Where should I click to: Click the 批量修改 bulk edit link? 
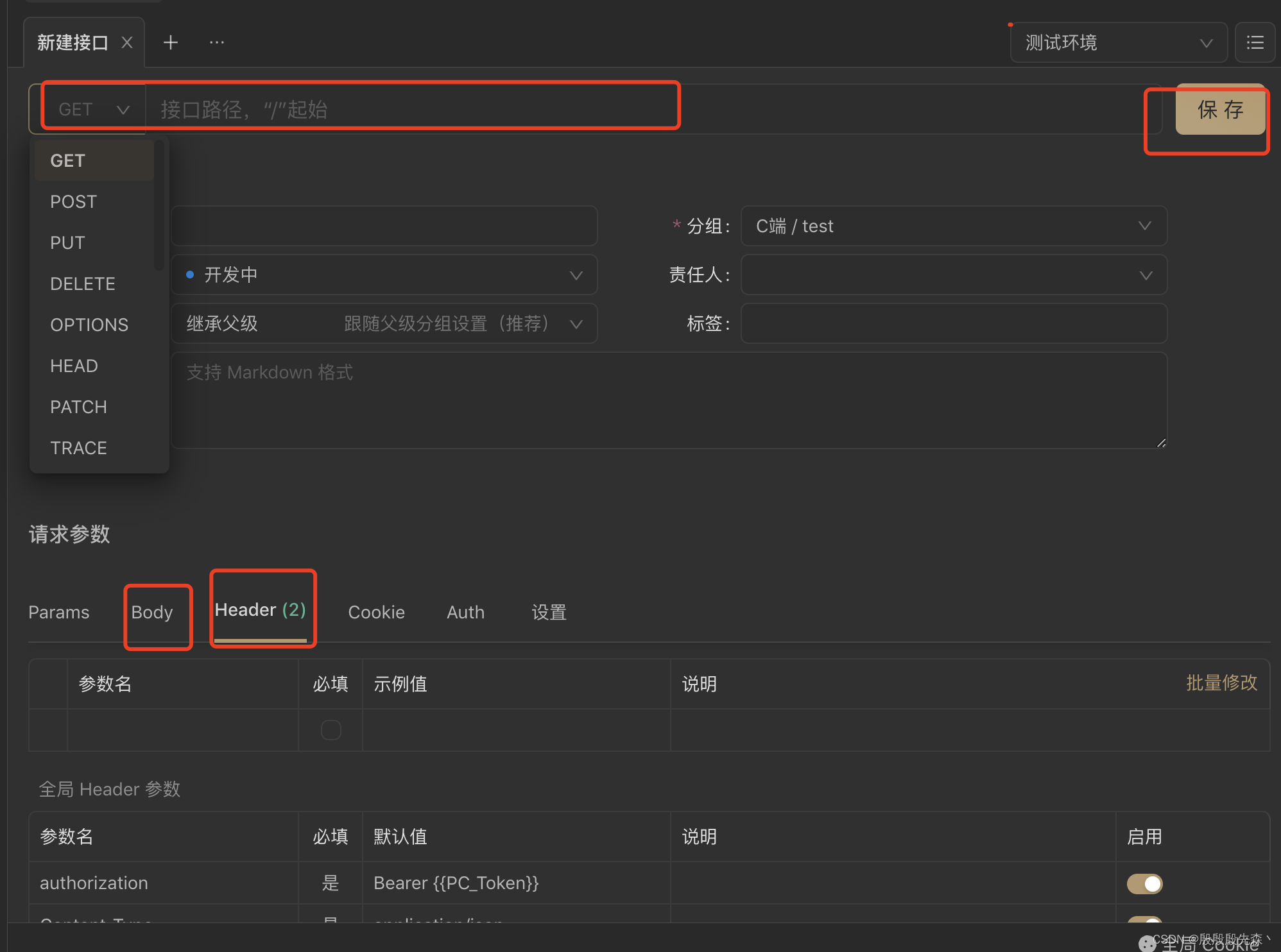point(1221,683)
